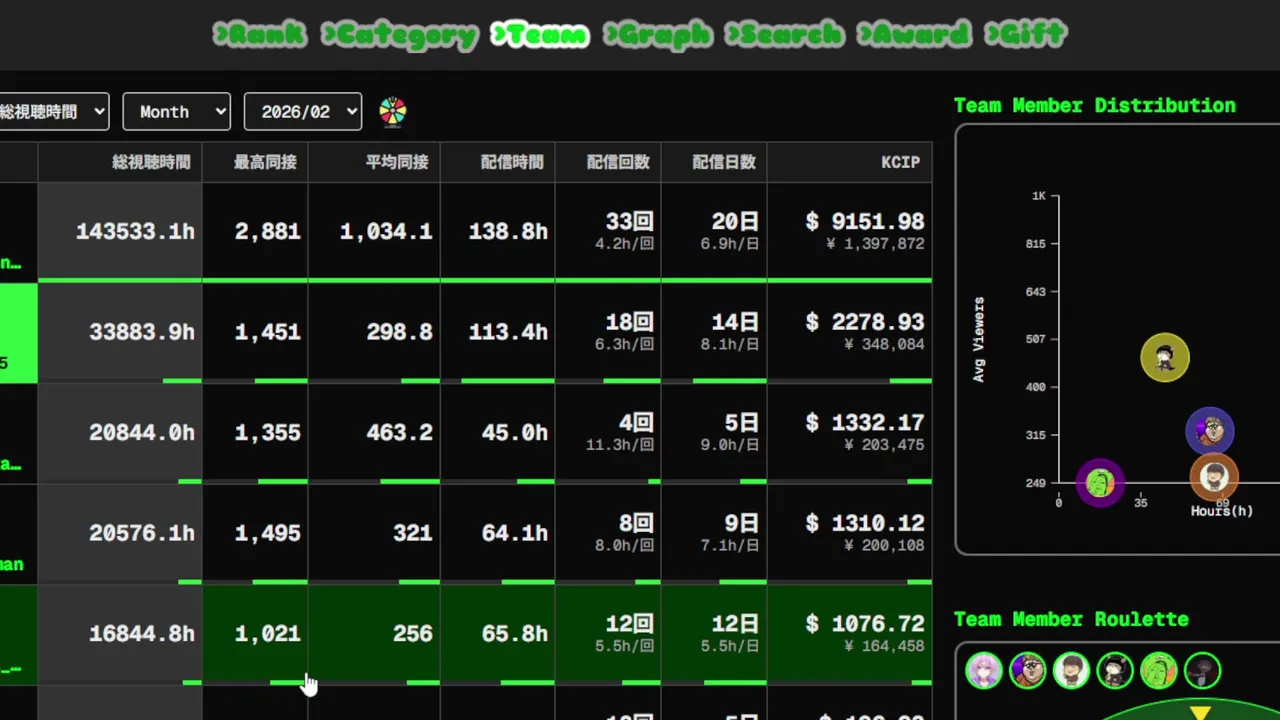This screenshot has height=720, width=1280.
Task: Select the third roulette member avatar
Action: [1071, 671]
